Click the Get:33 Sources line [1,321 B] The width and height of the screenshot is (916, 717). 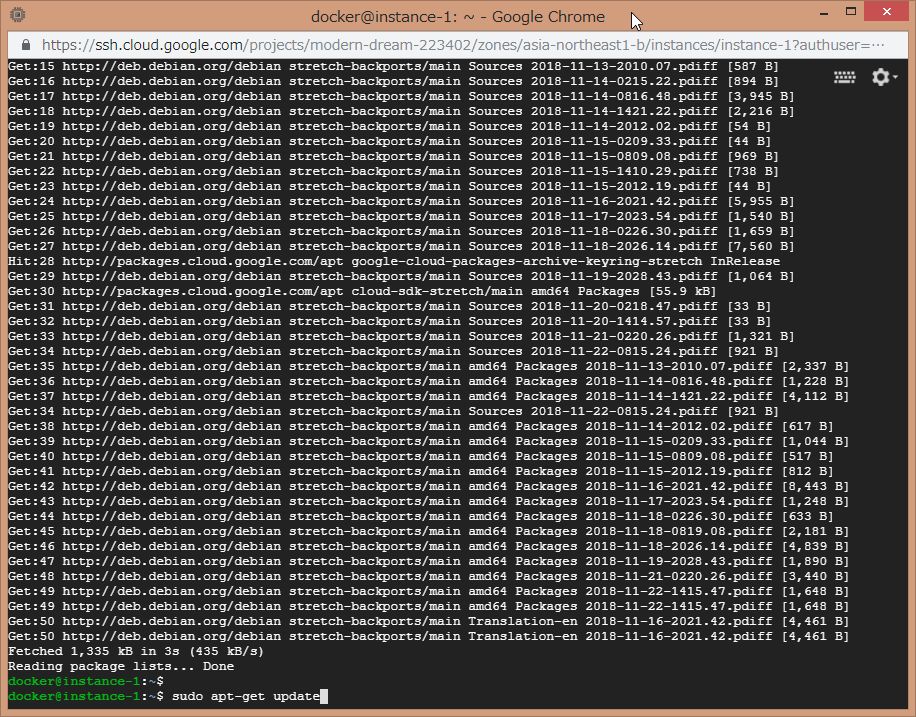(401, 336)
